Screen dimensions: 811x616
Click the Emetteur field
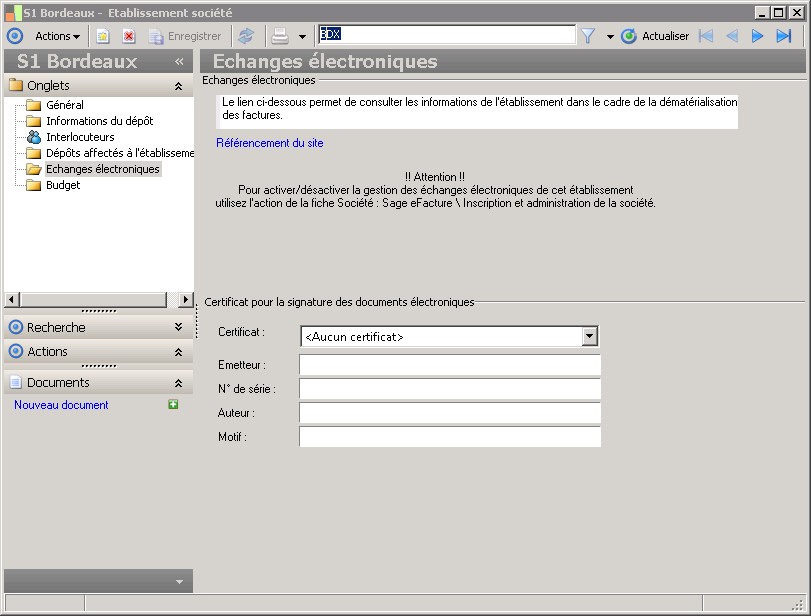click(x=450, y=365)
